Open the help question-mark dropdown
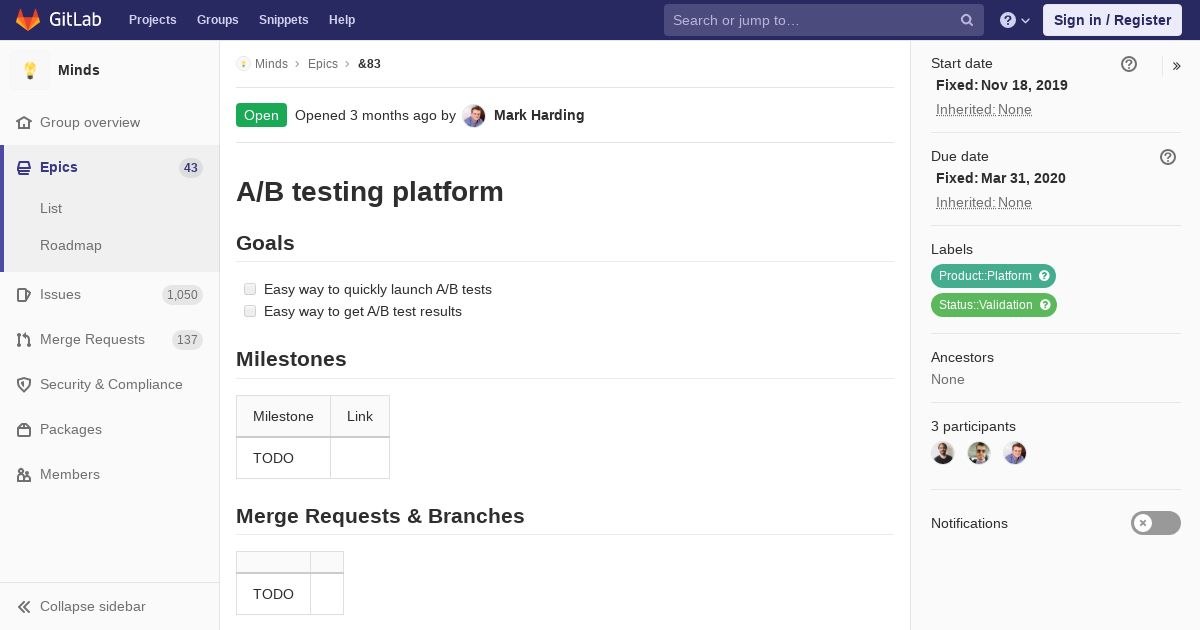 tap(1015, 20)
